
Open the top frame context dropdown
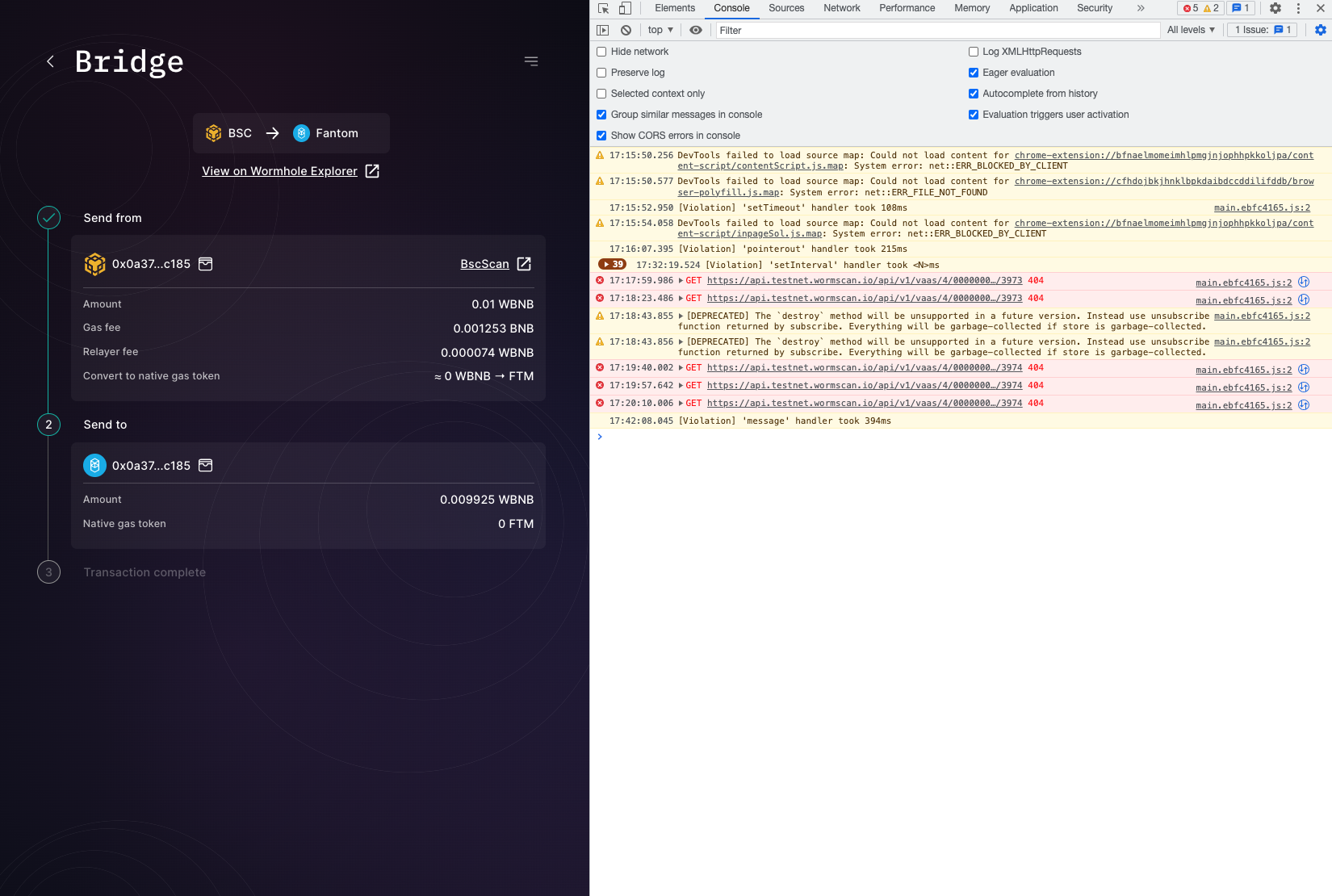(660, 30)
